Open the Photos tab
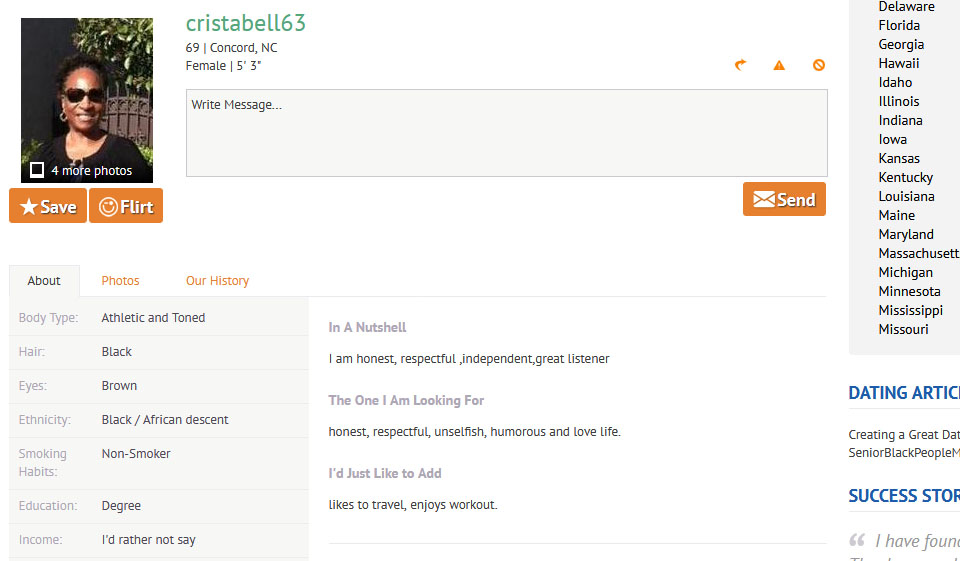Image resolution: width=960 pixels, height=561 pixels. [x=120, y=281]
